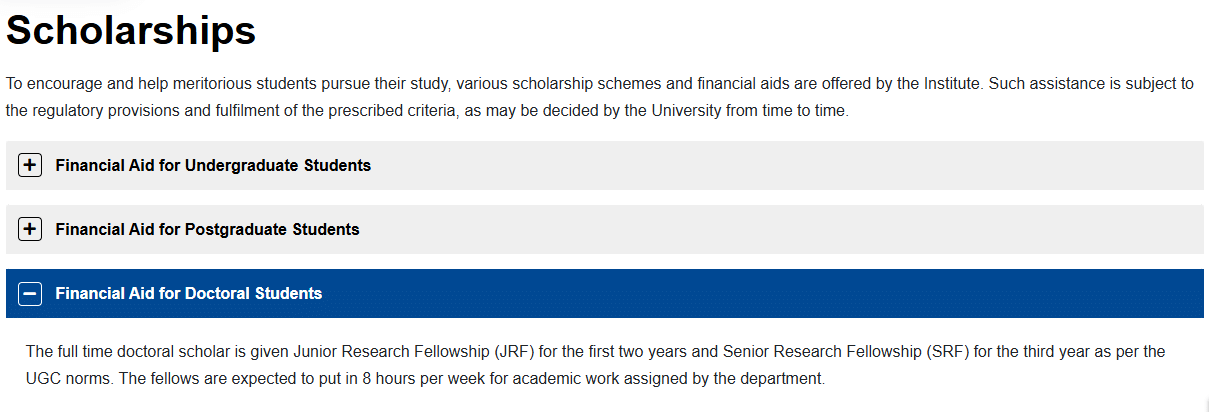Click the plus icon beside Postgraduate Students

tap(30, 229)
